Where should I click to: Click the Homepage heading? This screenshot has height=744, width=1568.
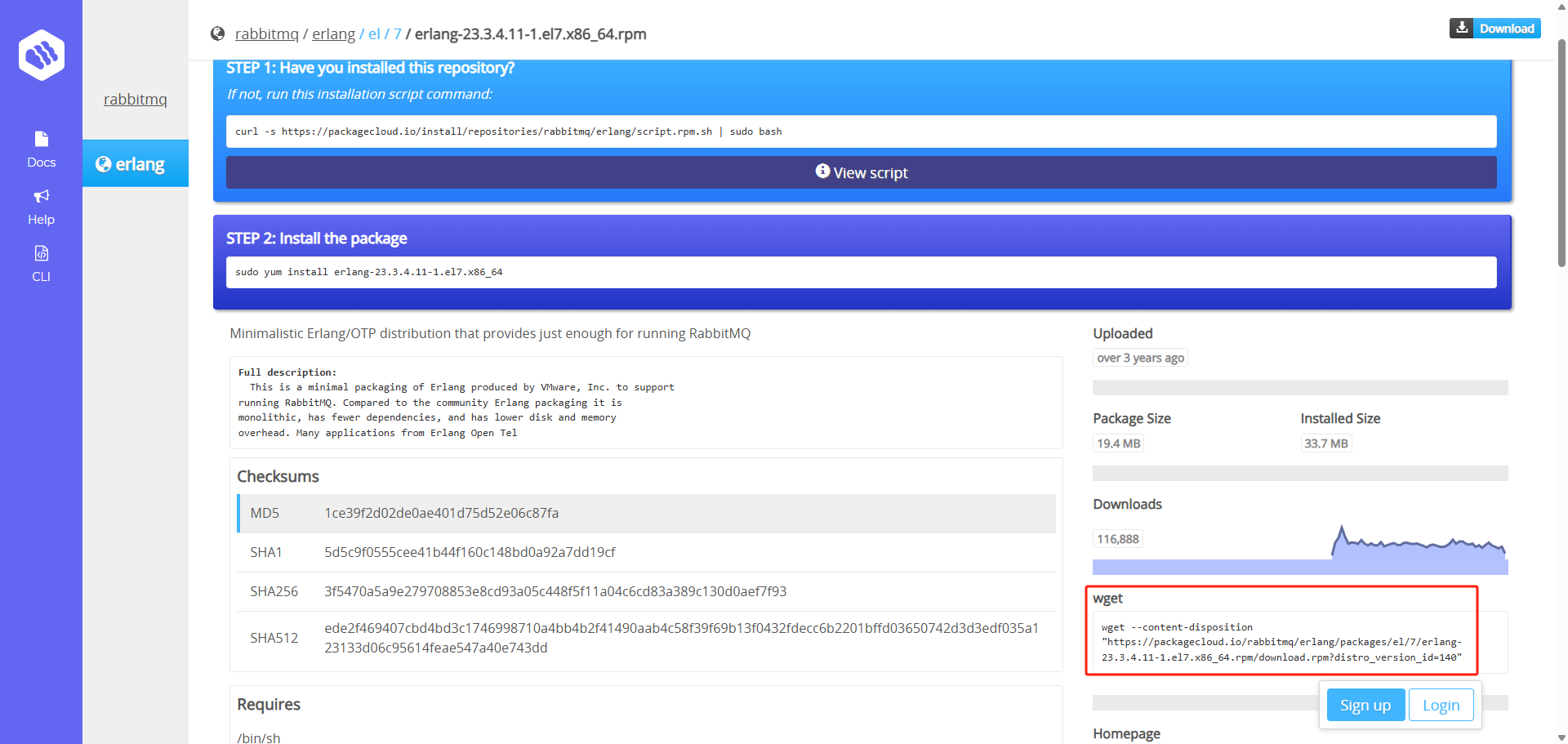pos(1126,733)
